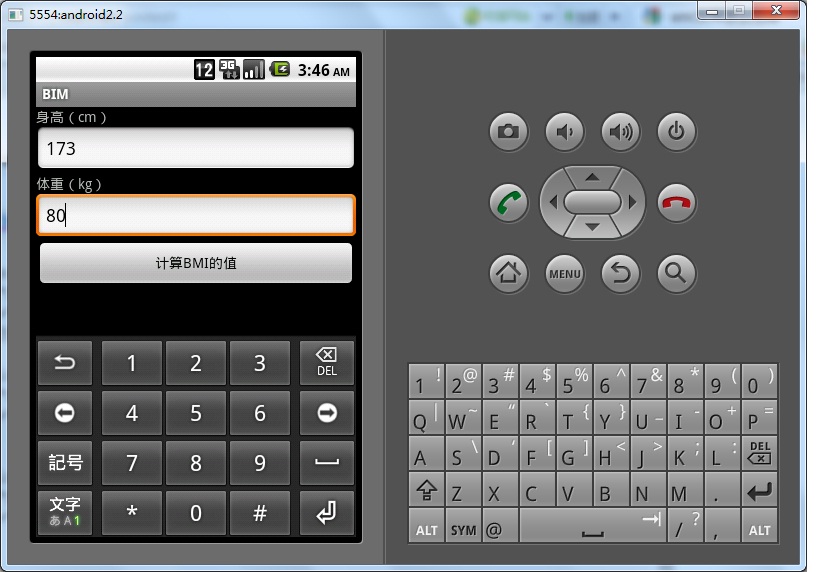This screenshot has height=572, width=819.
Task: Click the D-pad left arrow
Action: pos(553,202)
